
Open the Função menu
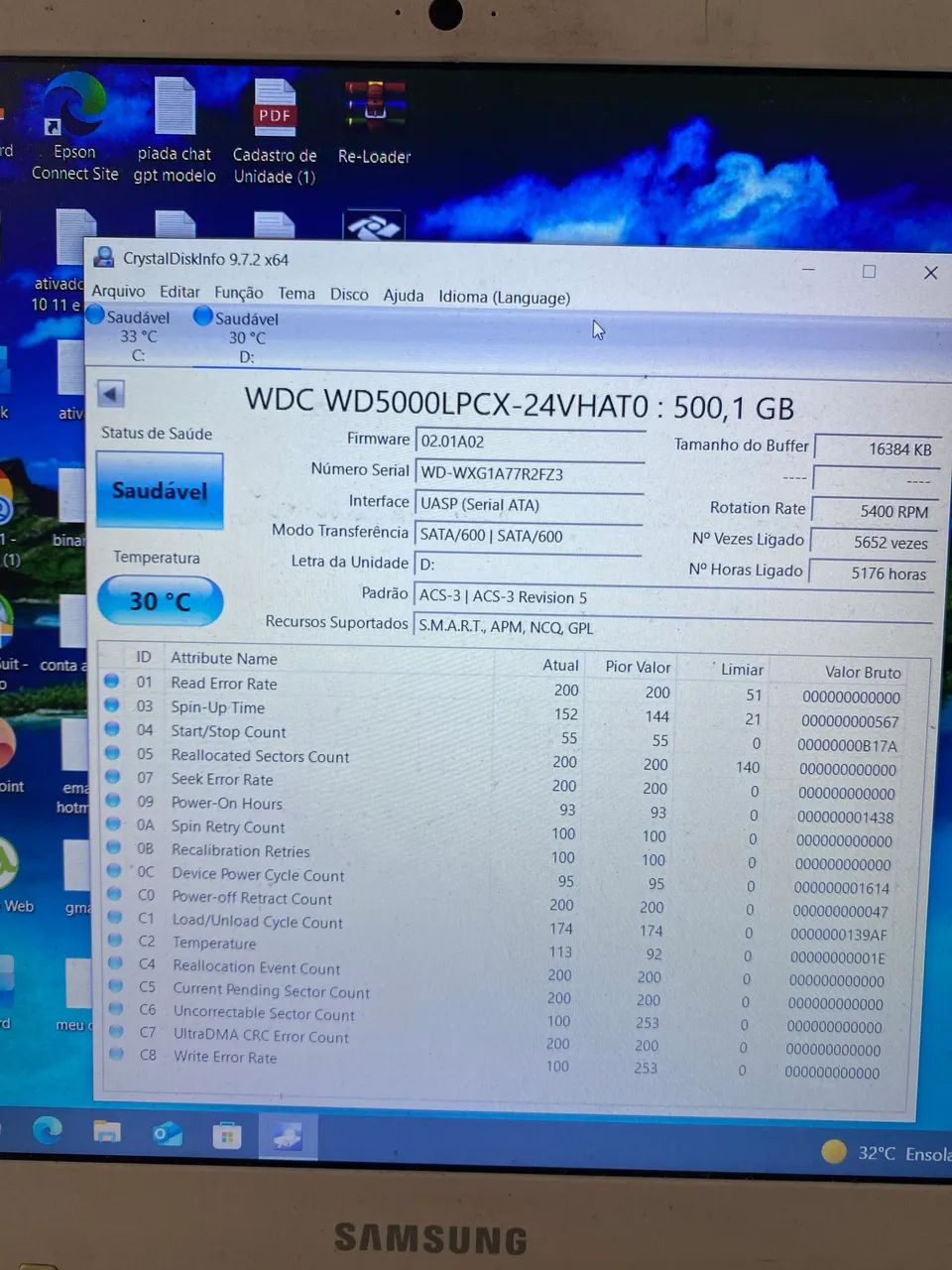(238, 293)
